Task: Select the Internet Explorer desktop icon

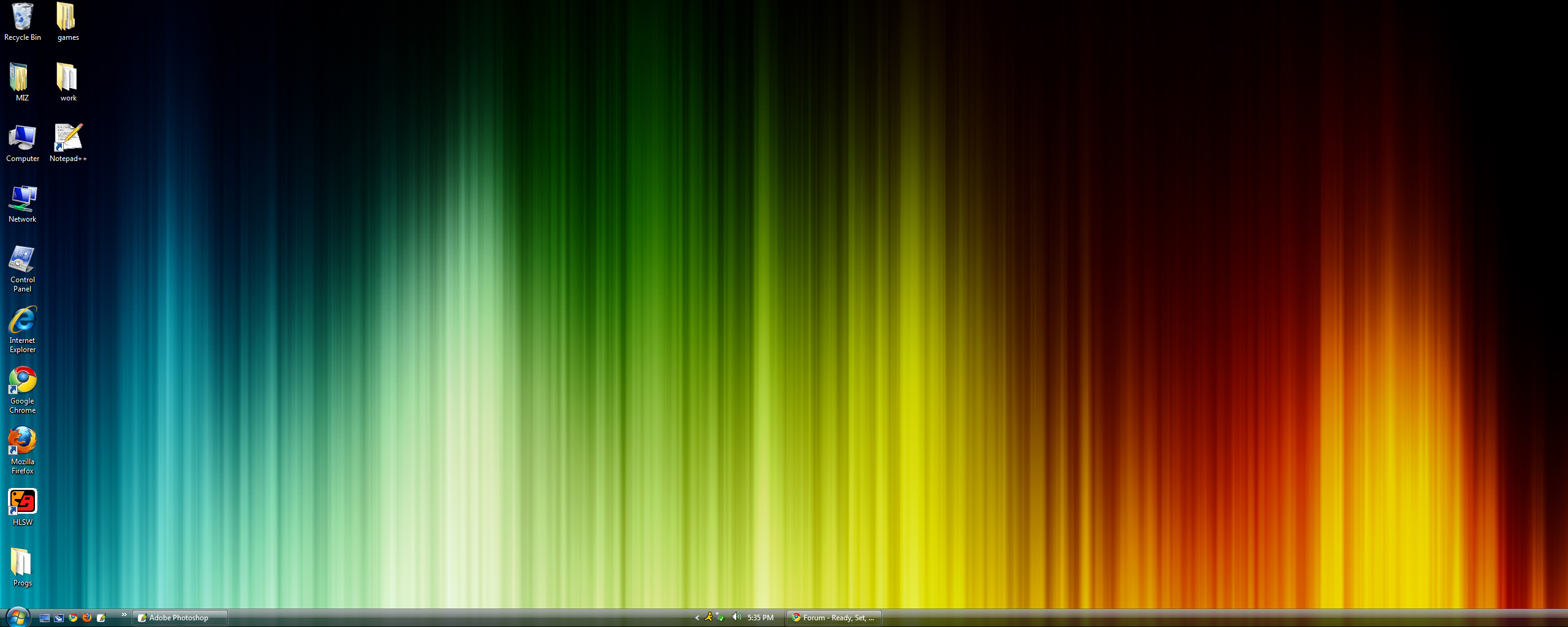Action: (22, 329)
